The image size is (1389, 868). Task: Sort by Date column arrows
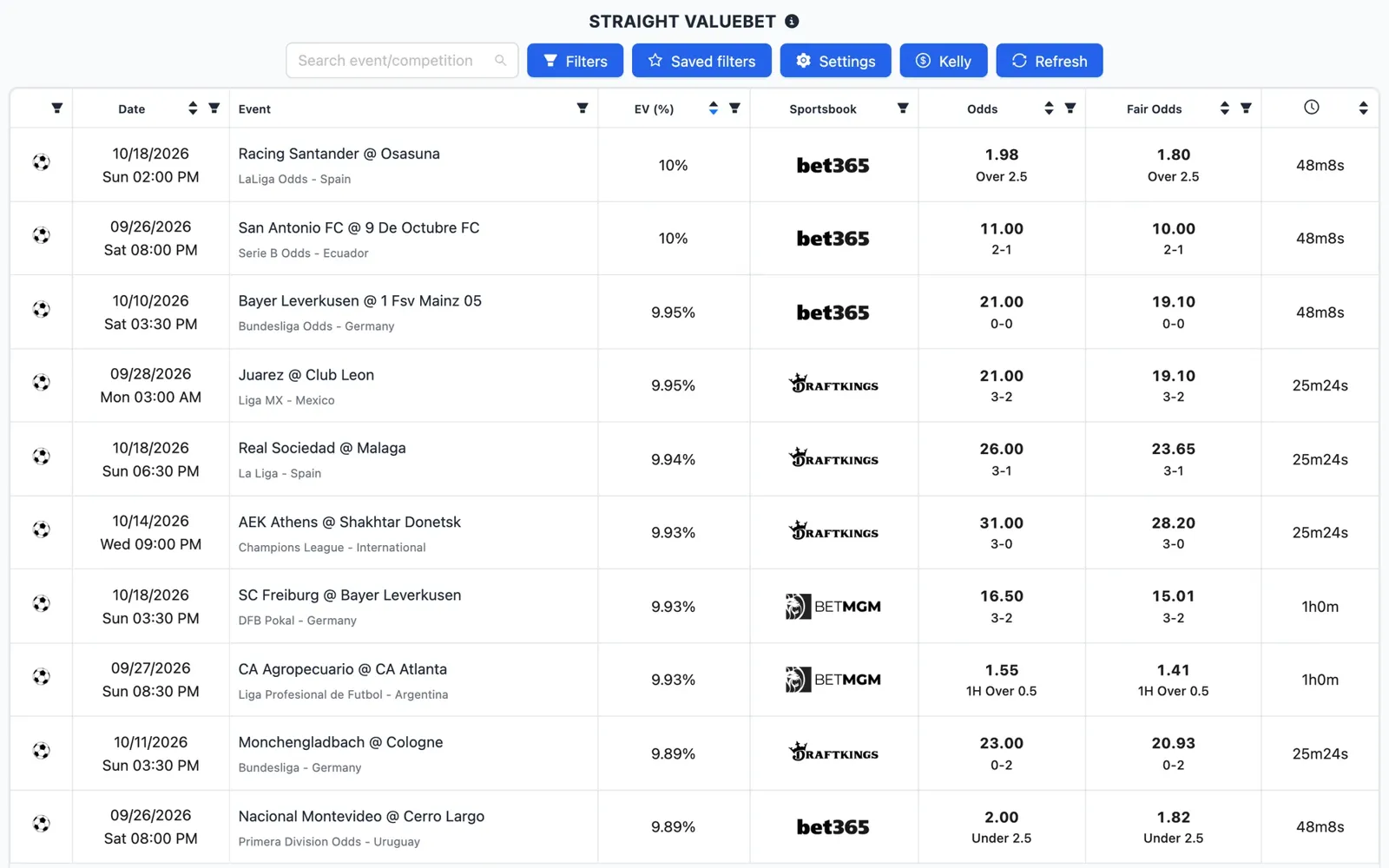193,108
